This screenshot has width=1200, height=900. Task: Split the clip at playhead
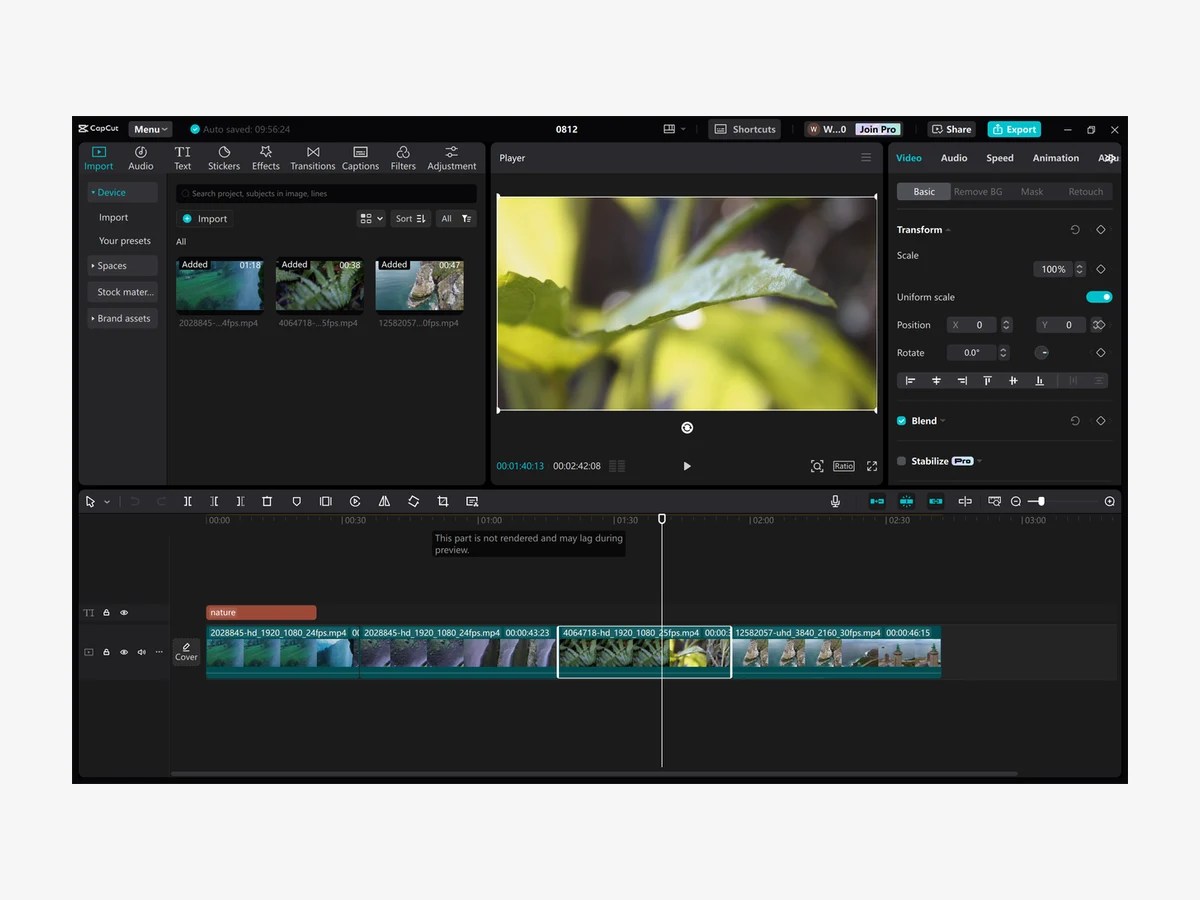click(x=187, y=501)
